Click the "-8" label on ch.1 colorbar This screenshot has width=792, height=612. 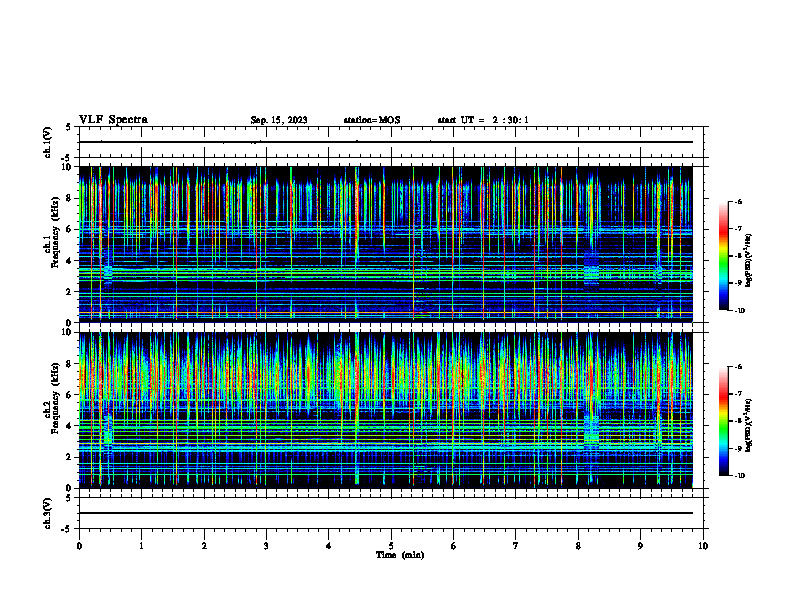coord(738,256)
